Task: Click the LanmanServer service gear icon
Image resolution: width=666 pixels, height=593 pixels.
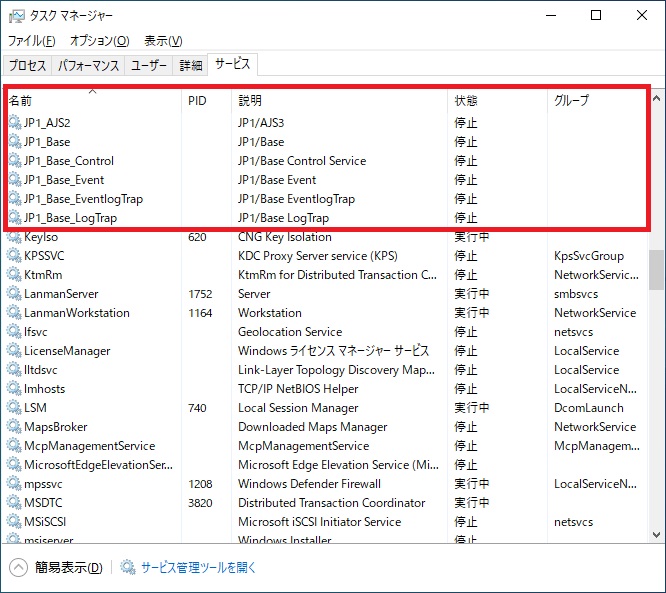Action: 14,294
